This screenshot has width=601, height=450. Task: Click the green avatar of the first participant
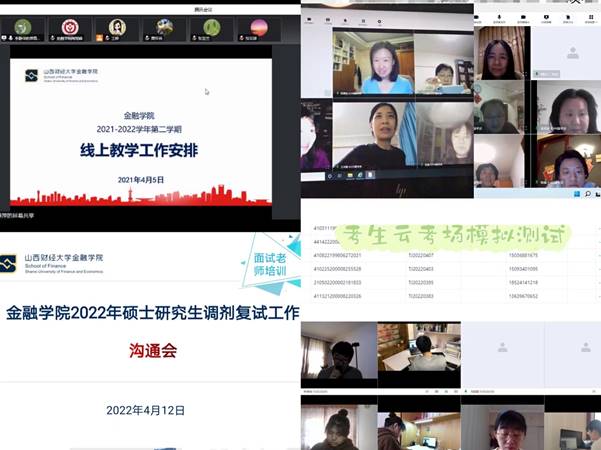click(x=23, y=26)
